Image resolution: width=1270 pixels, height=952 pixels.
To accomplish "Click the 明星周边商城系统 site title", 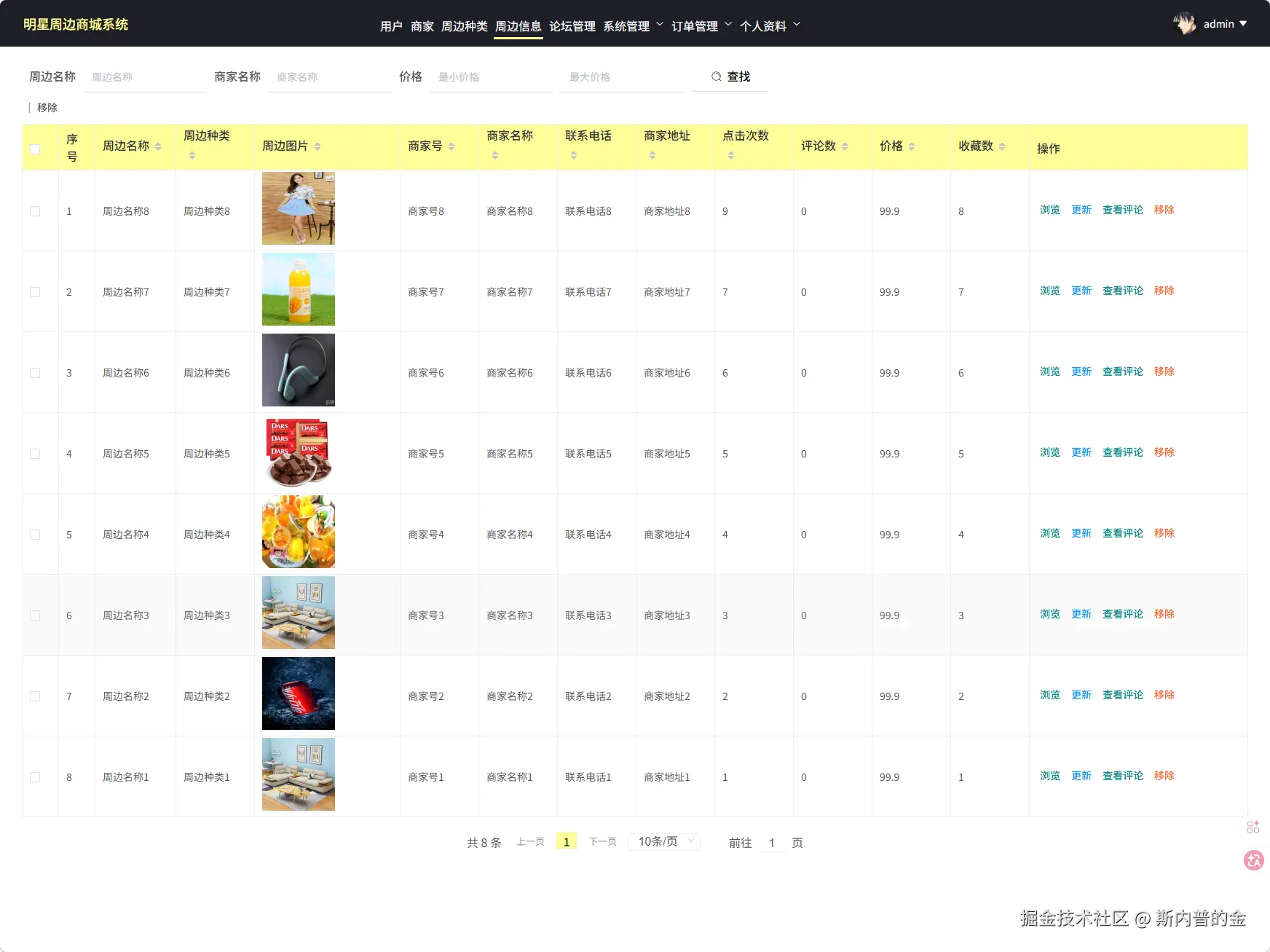I will [x=76, y=24].
